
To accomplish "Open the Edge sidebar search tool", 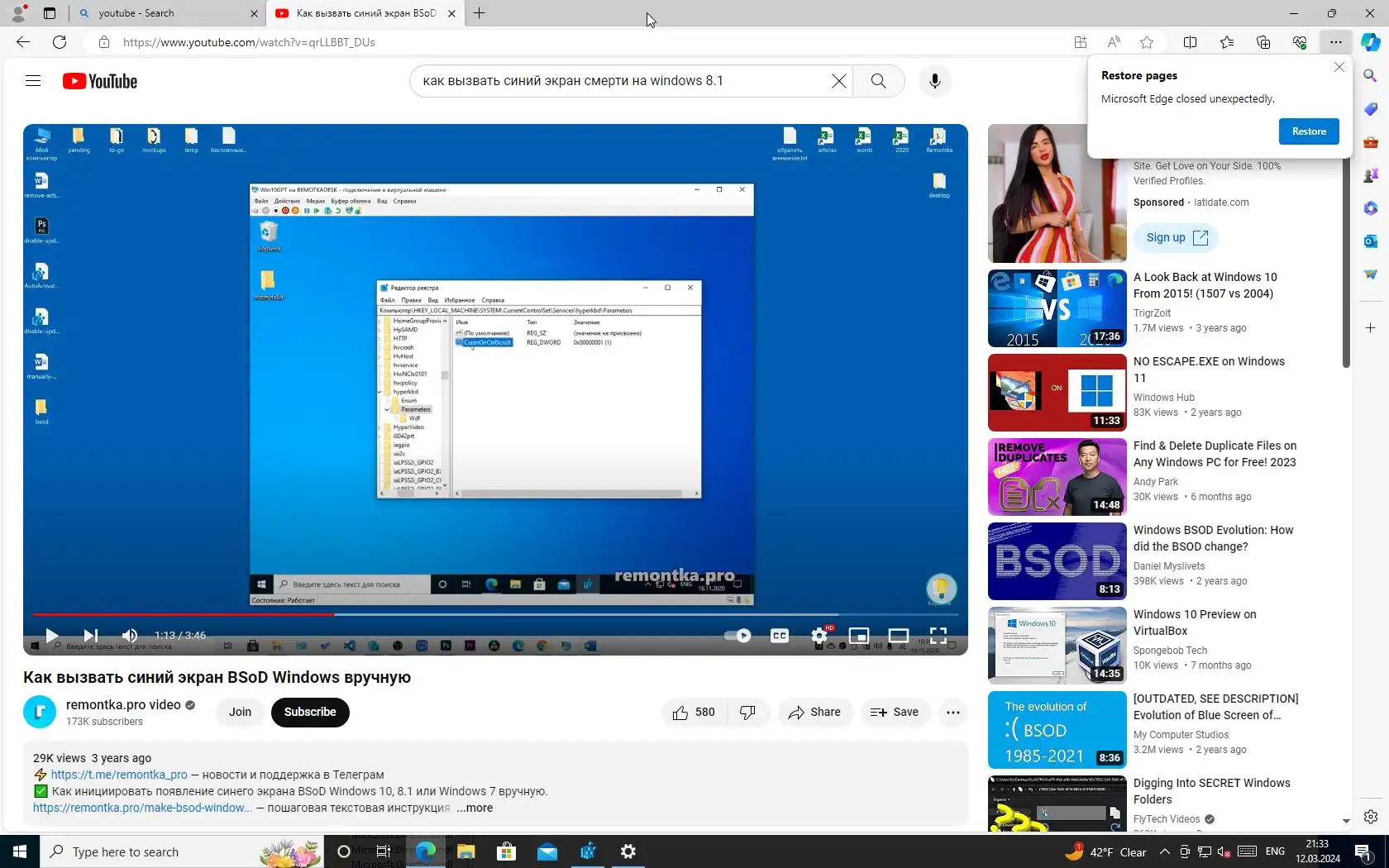I will pyautogui.click(x=1370, y=76).
